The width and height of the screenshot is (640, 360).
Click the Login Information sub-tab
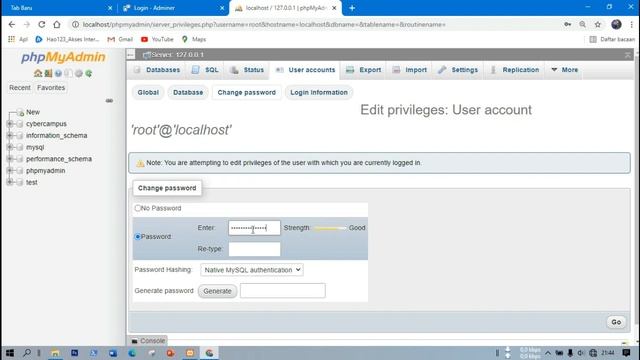[319, 93]
